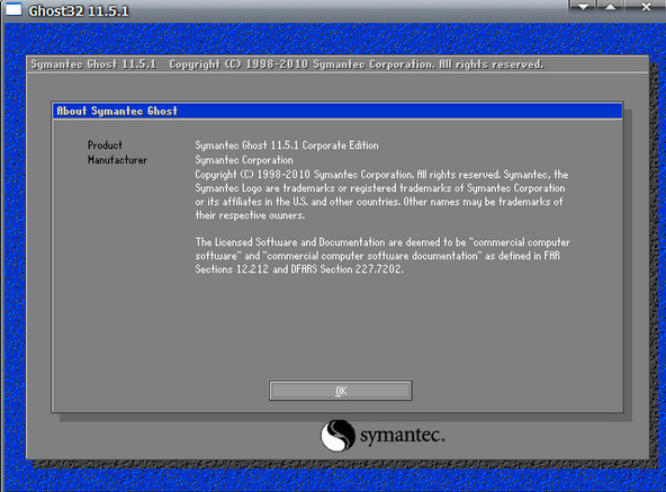
Task: Click the Ghost32 window system icon
Action: click(x=13, y=8)
